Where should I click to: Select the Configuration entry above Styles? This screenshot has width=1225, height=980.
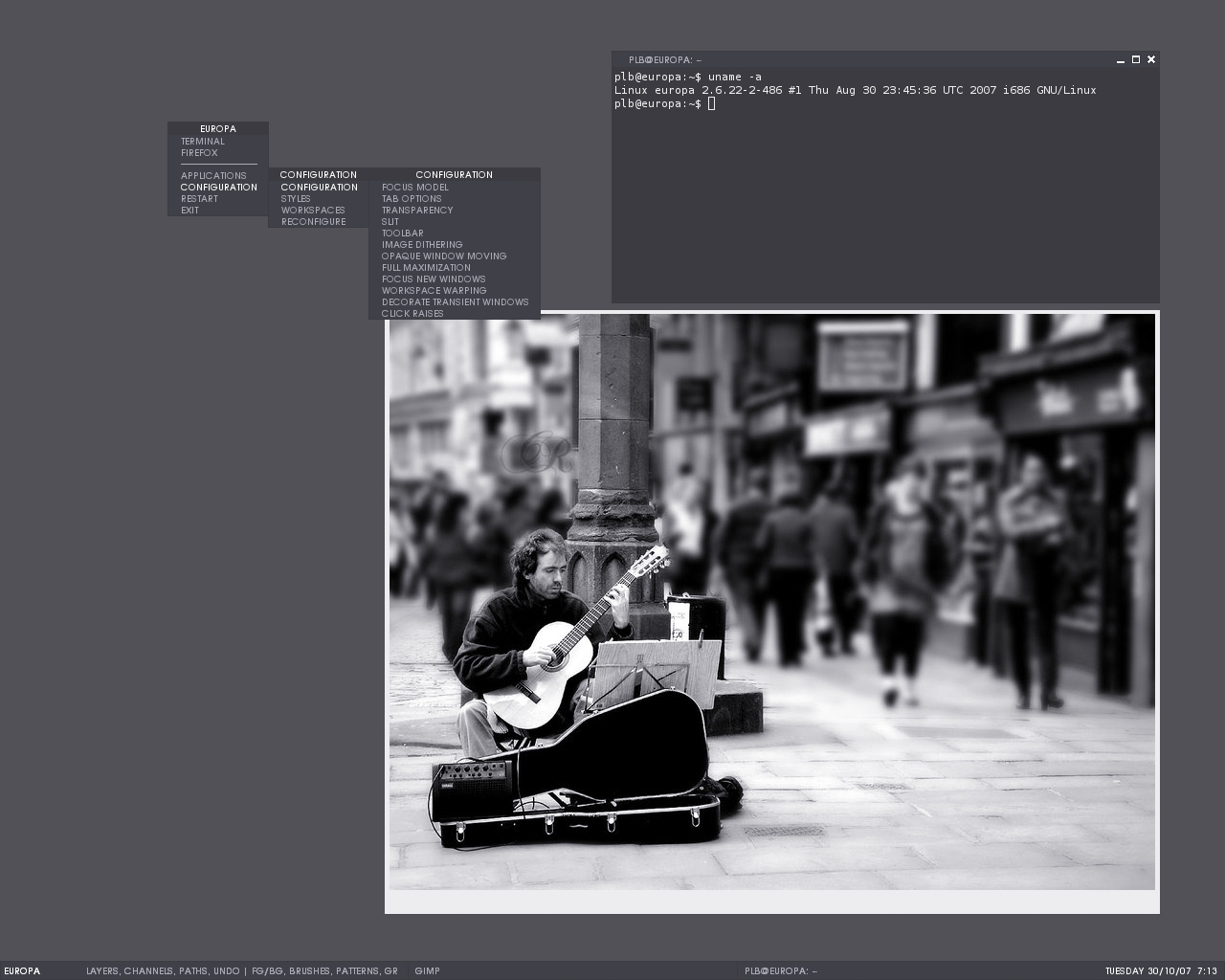pos(319,188)
